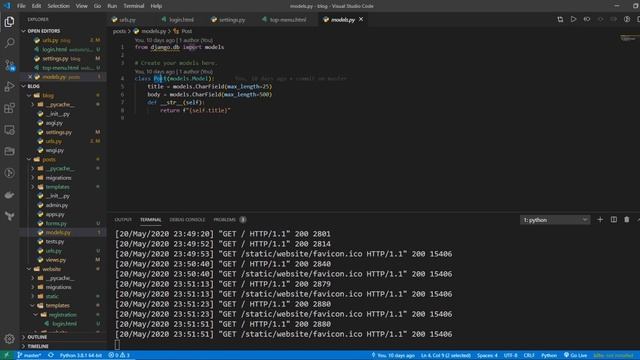Switch to the top-menu.html editor tab
This screenshot has height=360, width=640.
[x=288, y=20]
